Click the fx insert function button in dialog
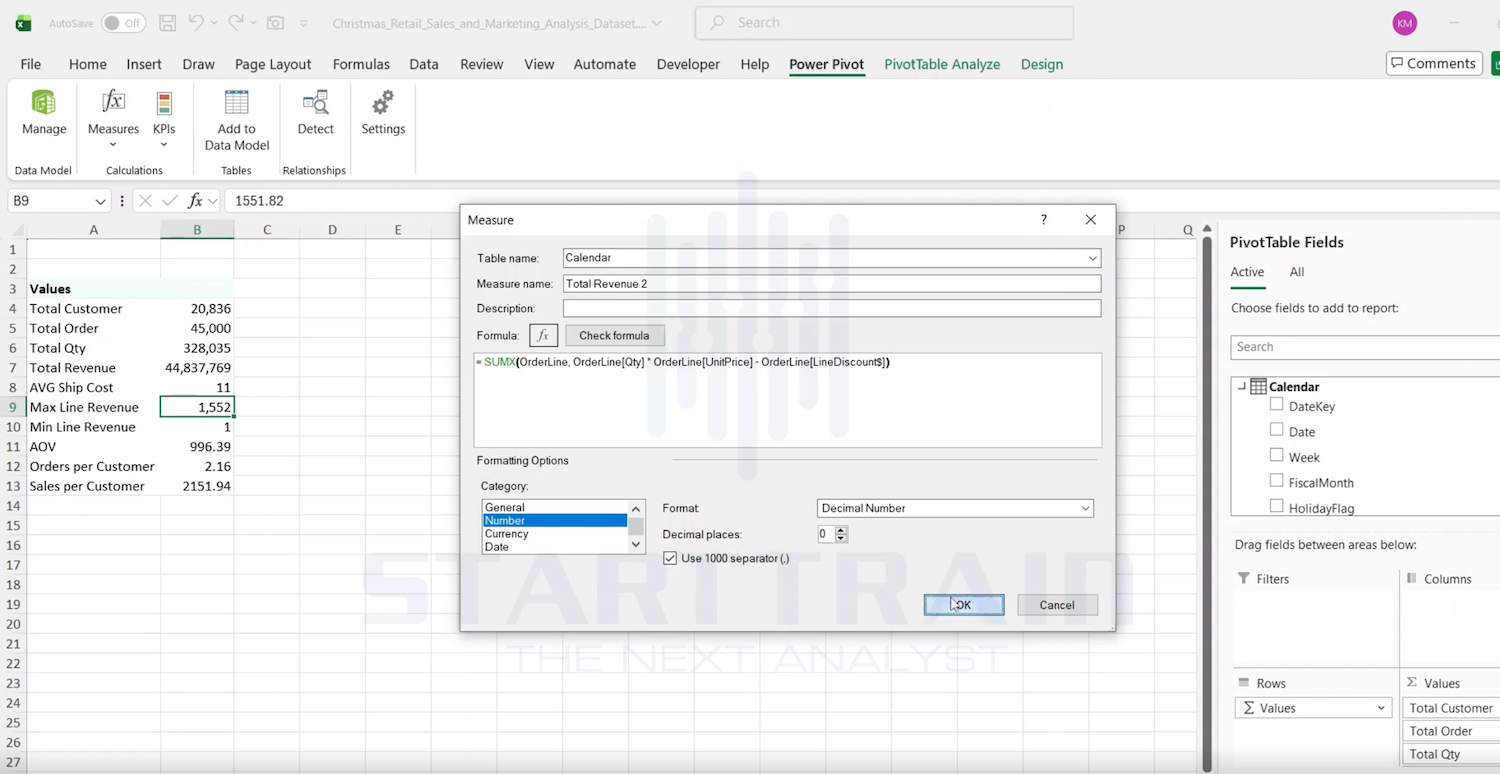The width and height of the screenshot is (1500, 774). (543, 335)
